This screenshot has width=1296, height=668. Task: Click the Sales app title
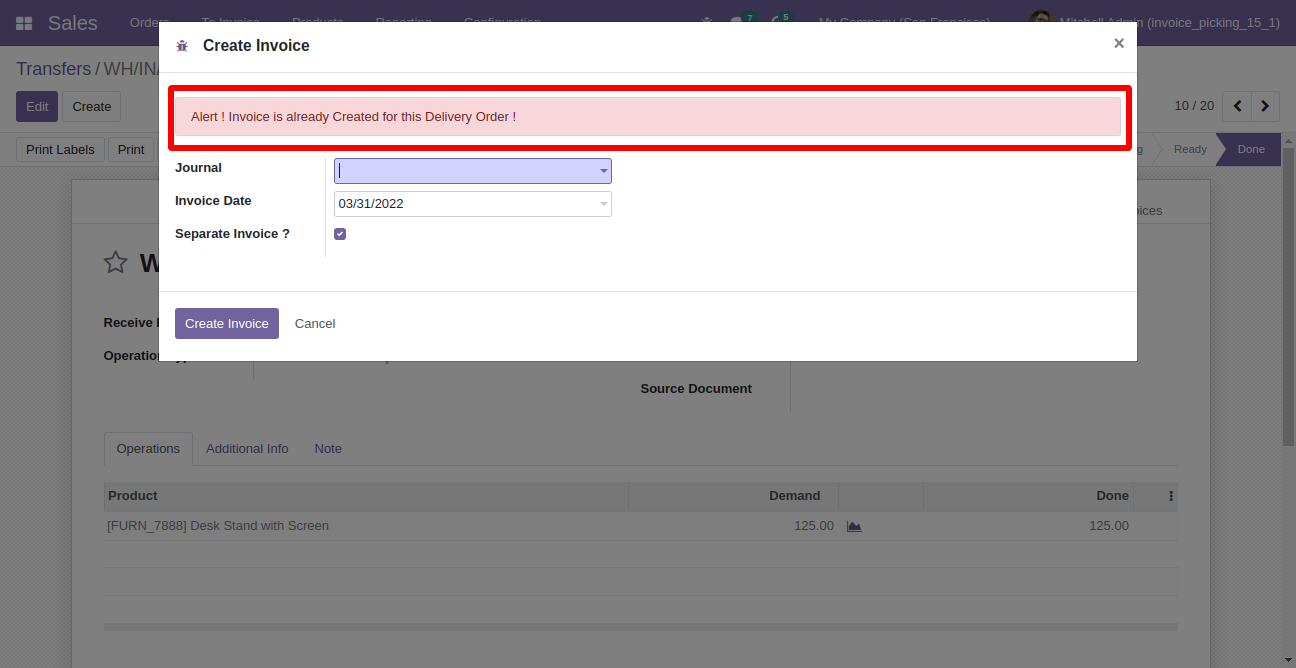pos(73,23)
